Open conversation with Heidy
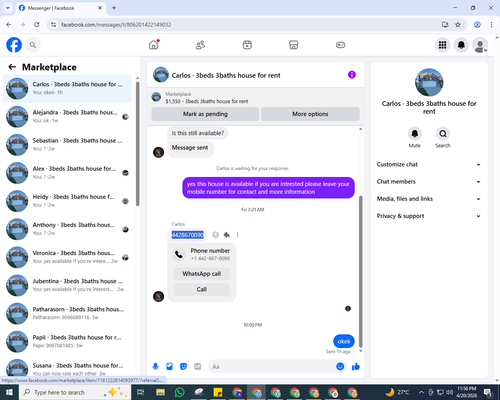The height and width of the screenshot is (400, 500). [67, 201]
